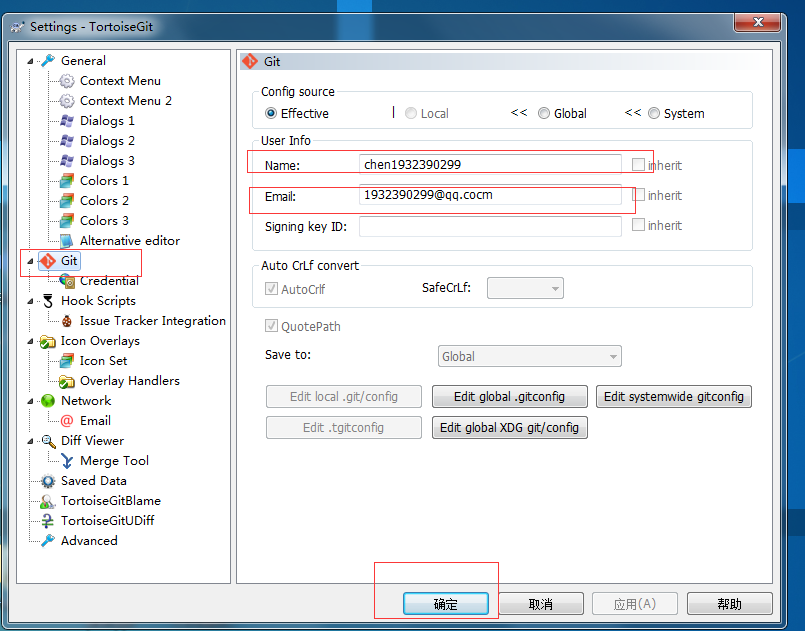Collapse the General tree node arrow
805x631 pixels.
(x=30, y=61)
